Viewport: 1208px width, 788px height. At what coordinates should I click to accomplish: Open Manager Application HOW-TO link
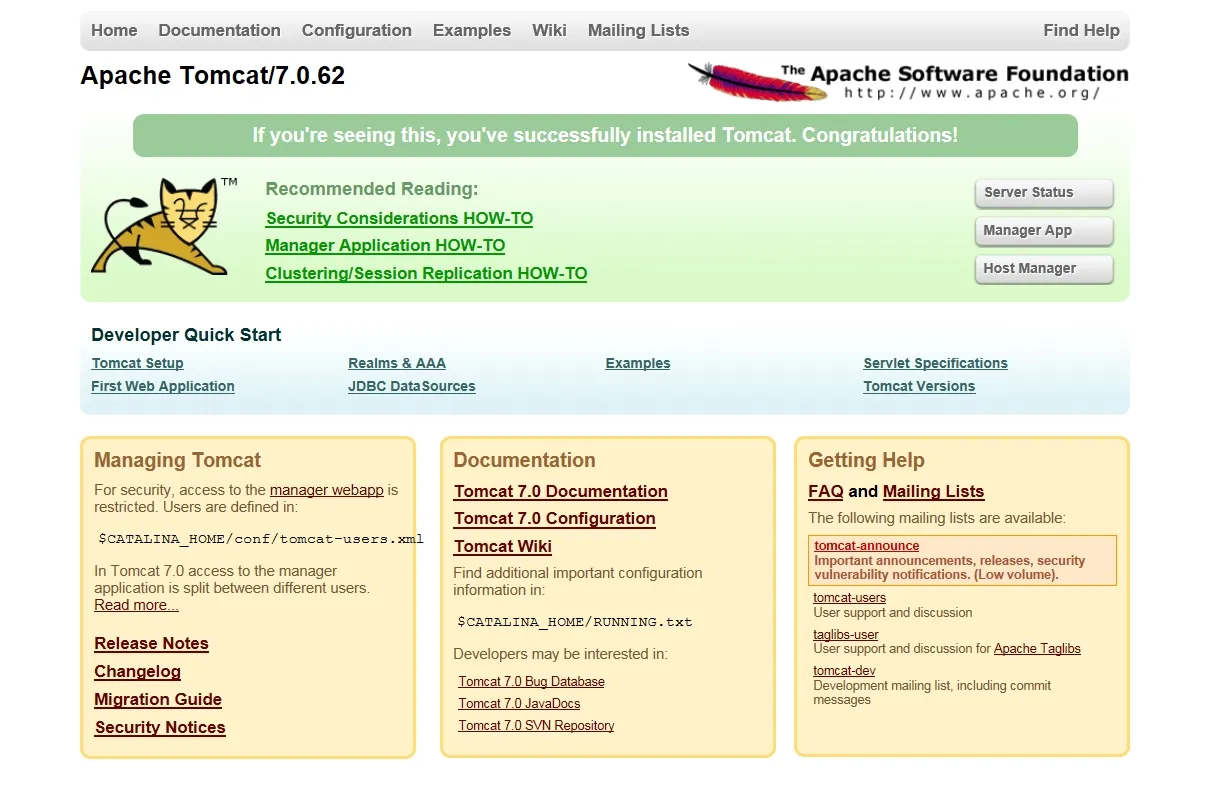coord(385,245)
